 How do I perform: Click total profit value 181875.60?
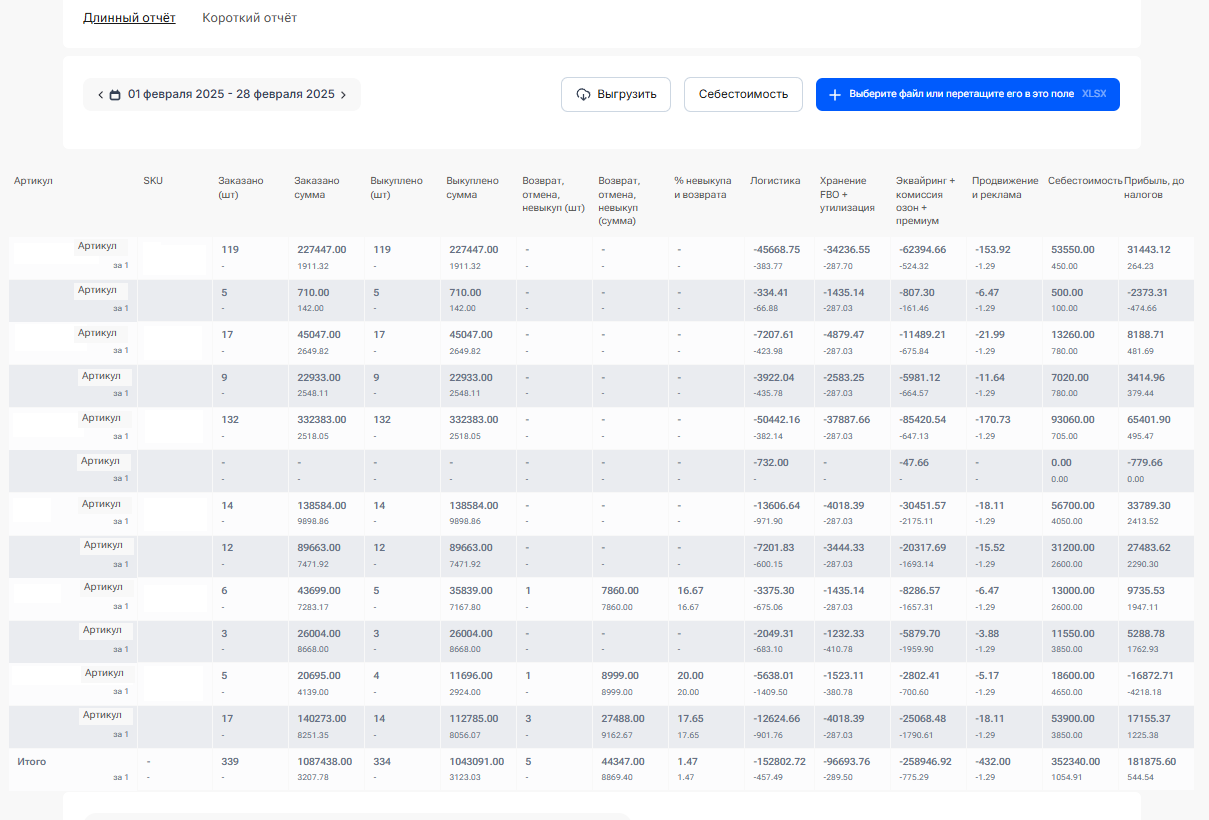[x=1150, y=762]
